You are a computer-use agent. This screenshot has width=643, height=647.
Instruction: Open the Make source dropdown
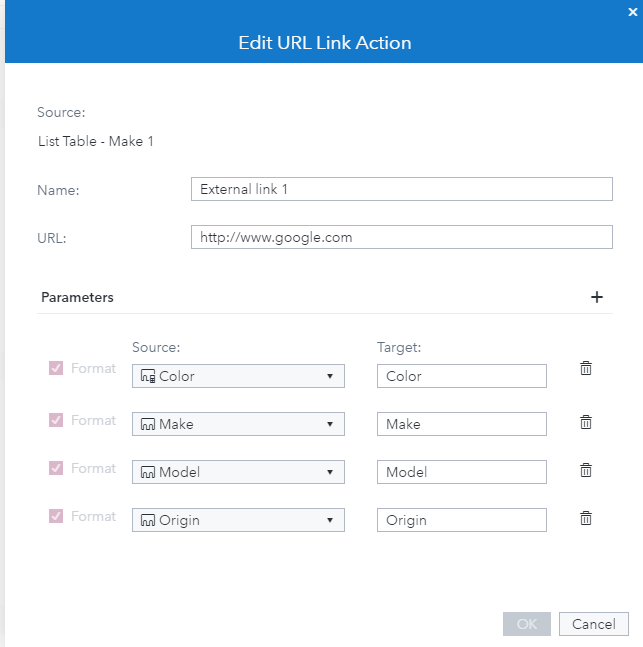pyautogui.click(x=238, y=424)
